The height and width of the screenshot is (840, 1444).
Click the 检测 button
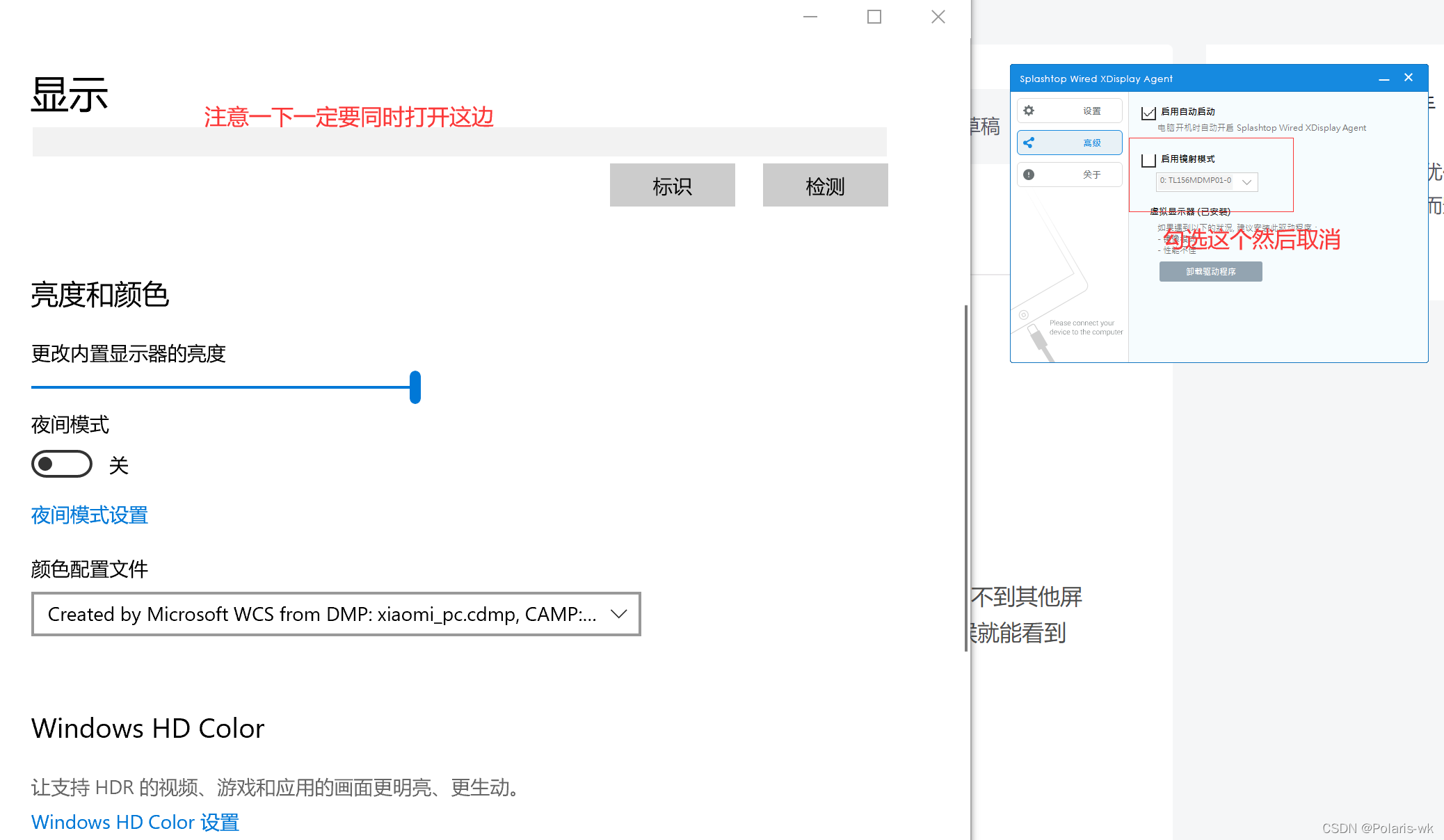pos(825,185)
